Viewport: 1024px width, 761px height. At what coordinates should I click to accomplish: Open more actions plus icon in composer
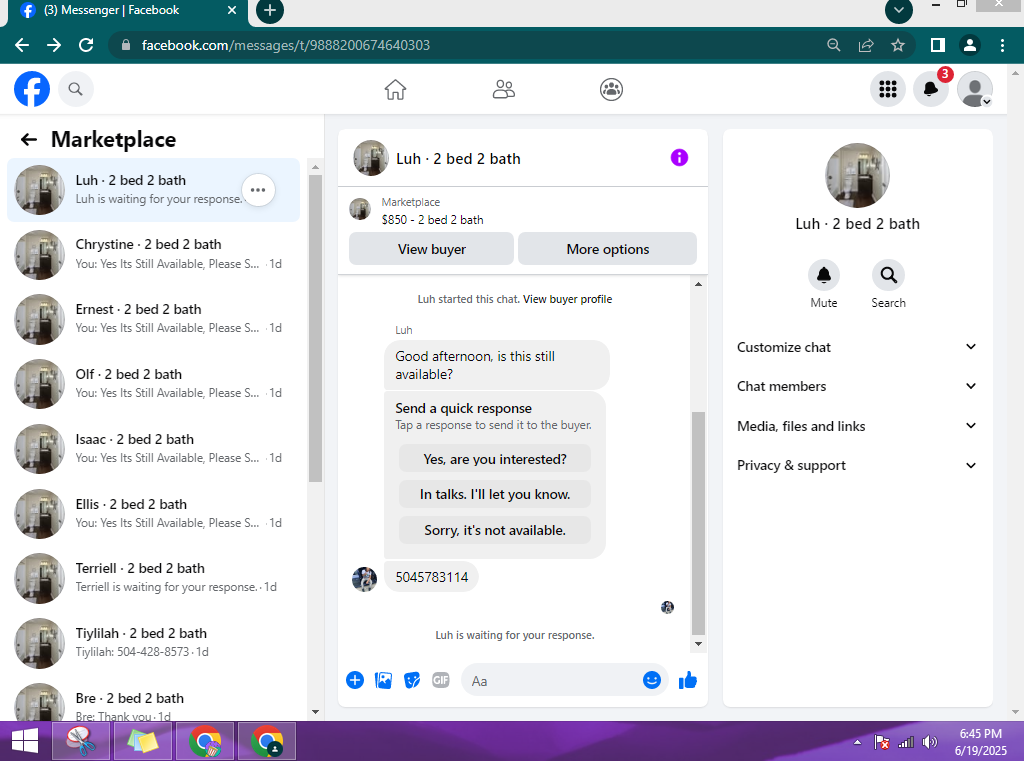click(x=355, y=680)
